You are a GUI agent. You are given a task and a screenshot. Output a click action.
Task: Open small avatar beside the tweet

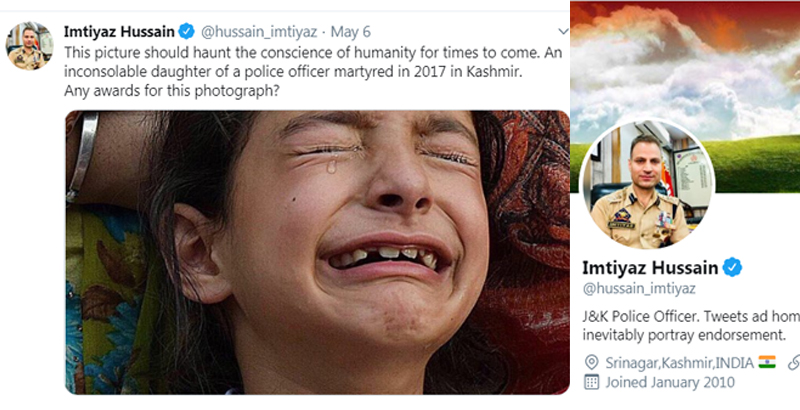(x=29, y=46)
